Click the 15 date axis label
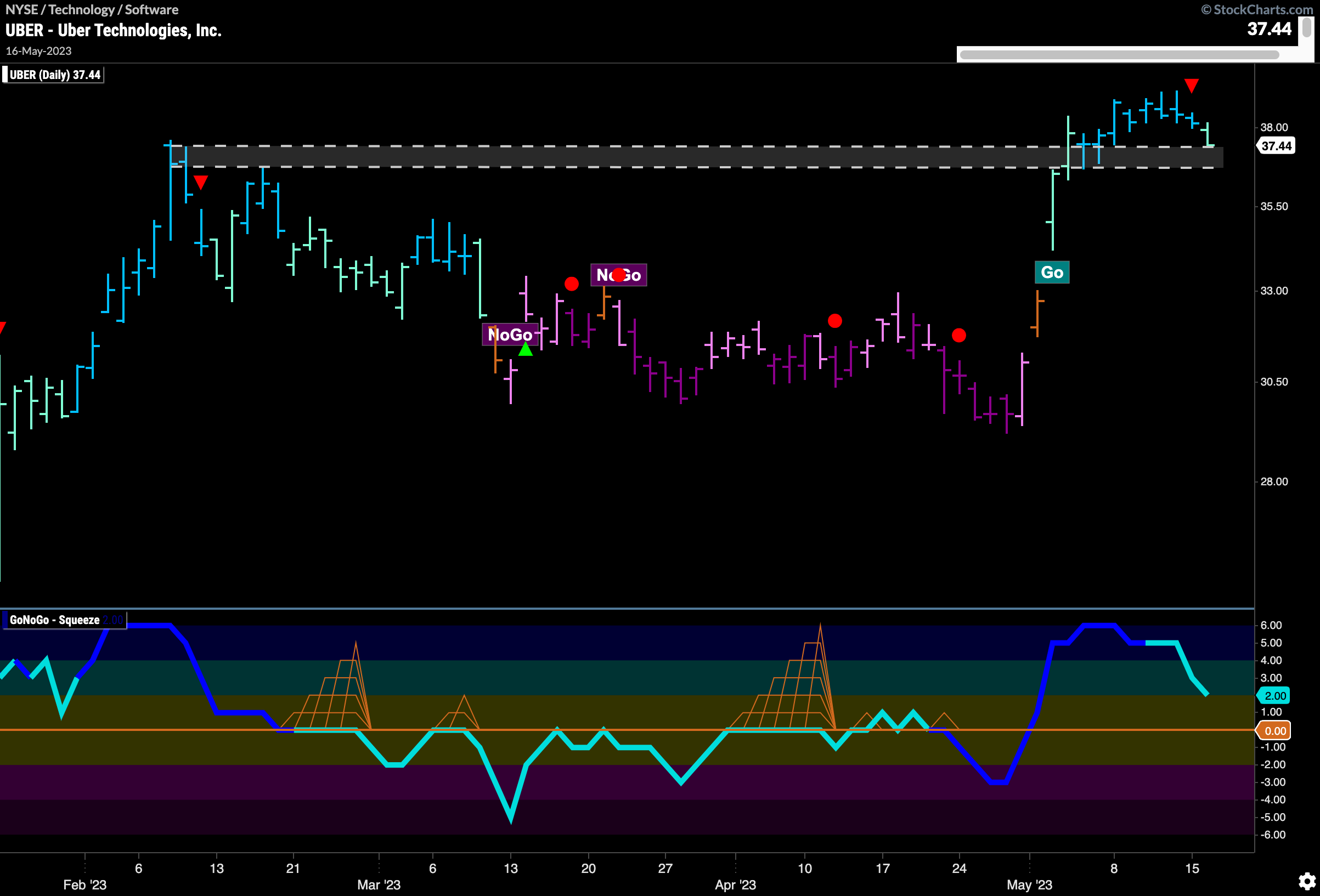The height and width of the screenshot is (896, 1320). [x=1192, y=868]
